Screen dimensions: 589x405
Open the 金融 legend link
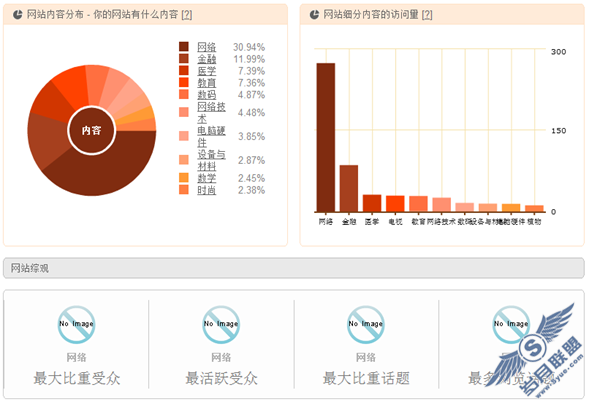click(x=207, y=59)
